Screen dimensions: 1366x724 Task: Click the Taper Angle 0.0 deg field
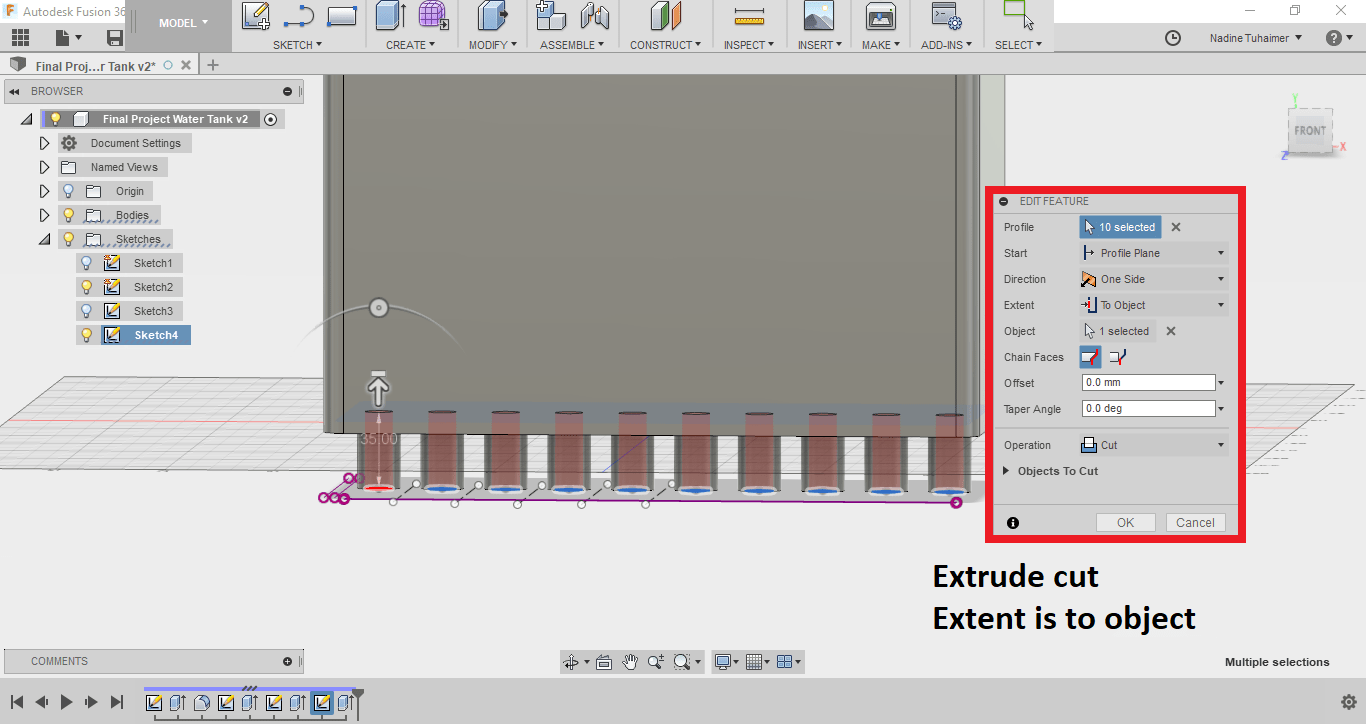point(1148,409)
